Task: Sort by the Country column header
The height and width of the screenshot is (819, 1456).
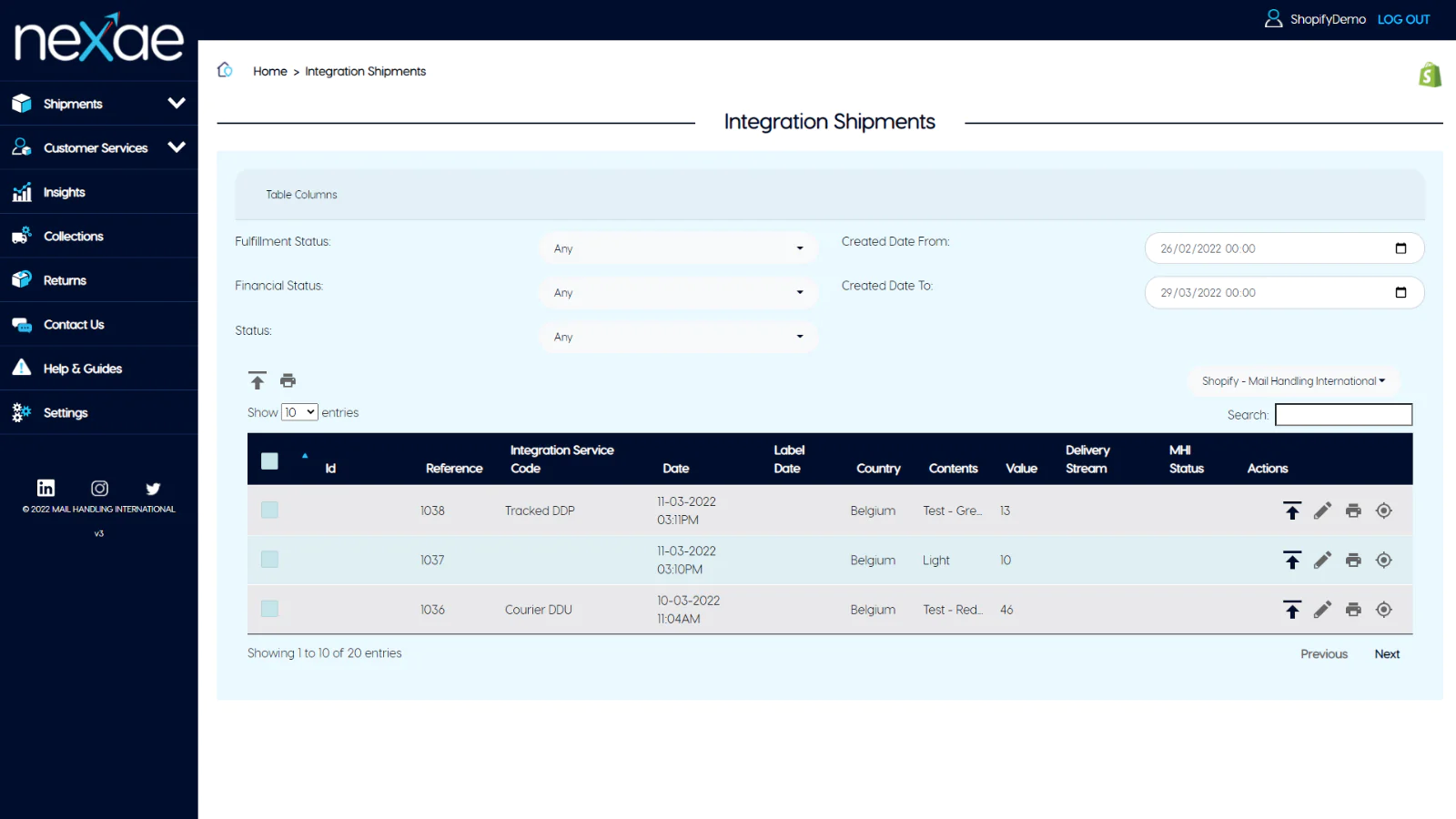Action: pyautogui.click(x=878, y=468)
